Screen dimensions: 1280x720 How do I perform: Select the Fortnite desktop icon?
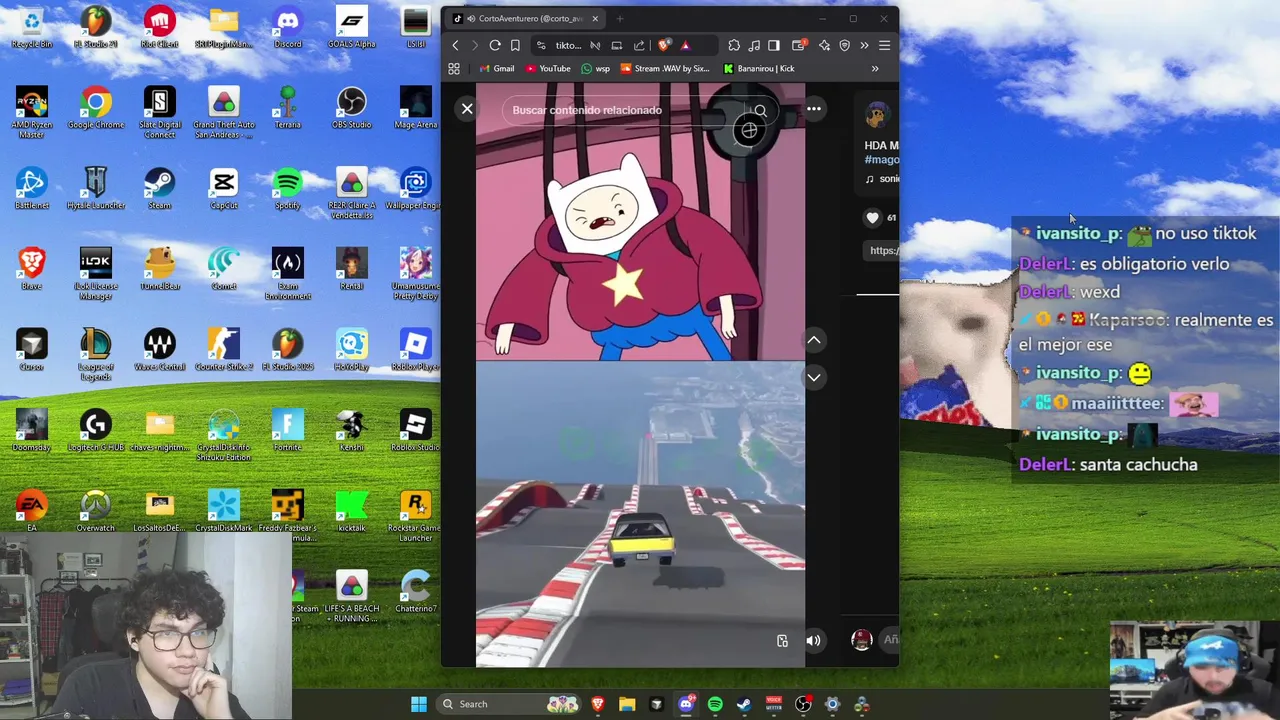tap(288, 431)
